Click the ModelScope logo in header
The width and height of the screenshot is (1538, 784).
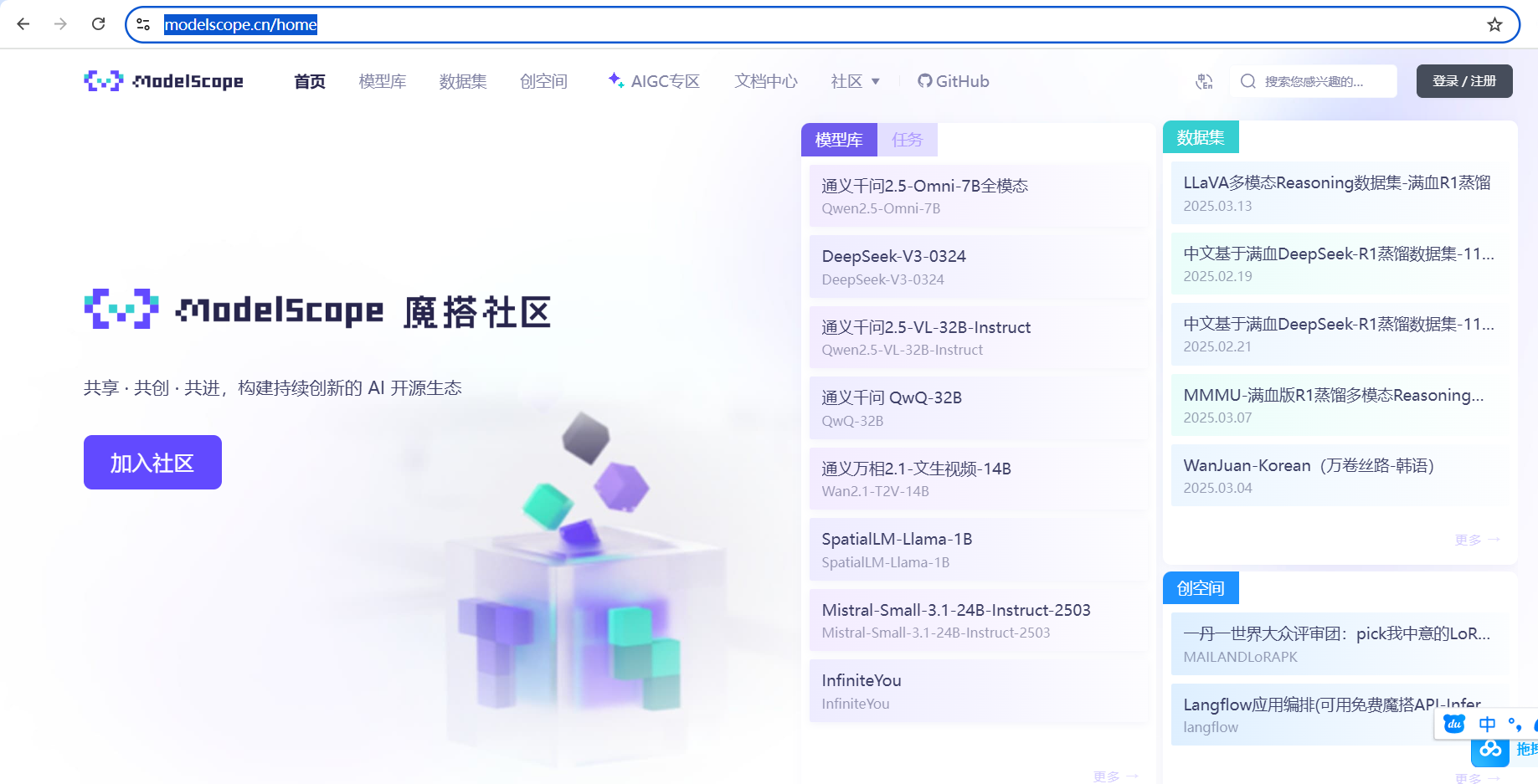[x=164, y=81]
